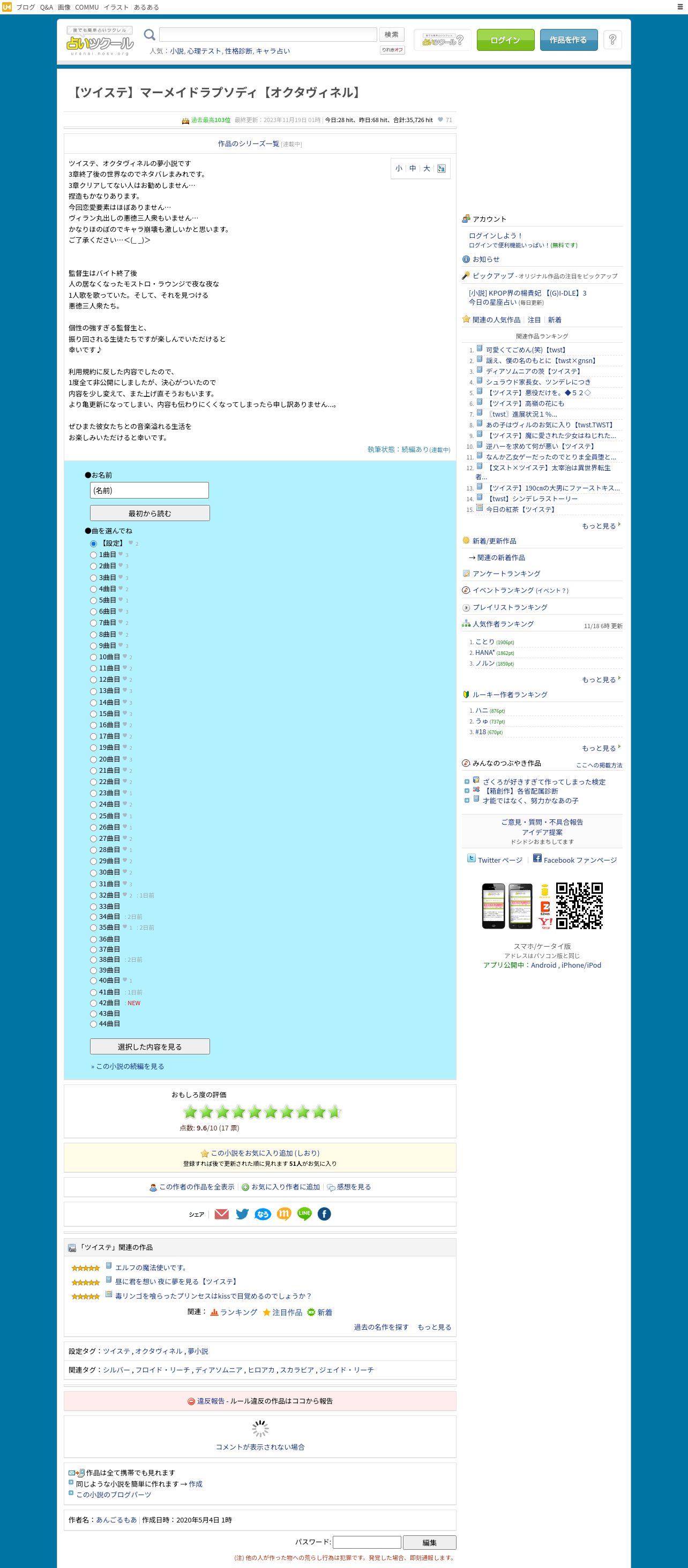Click the orange site icon in top bar
This screenshot has width=688, height=1568.
pos(6,7)
